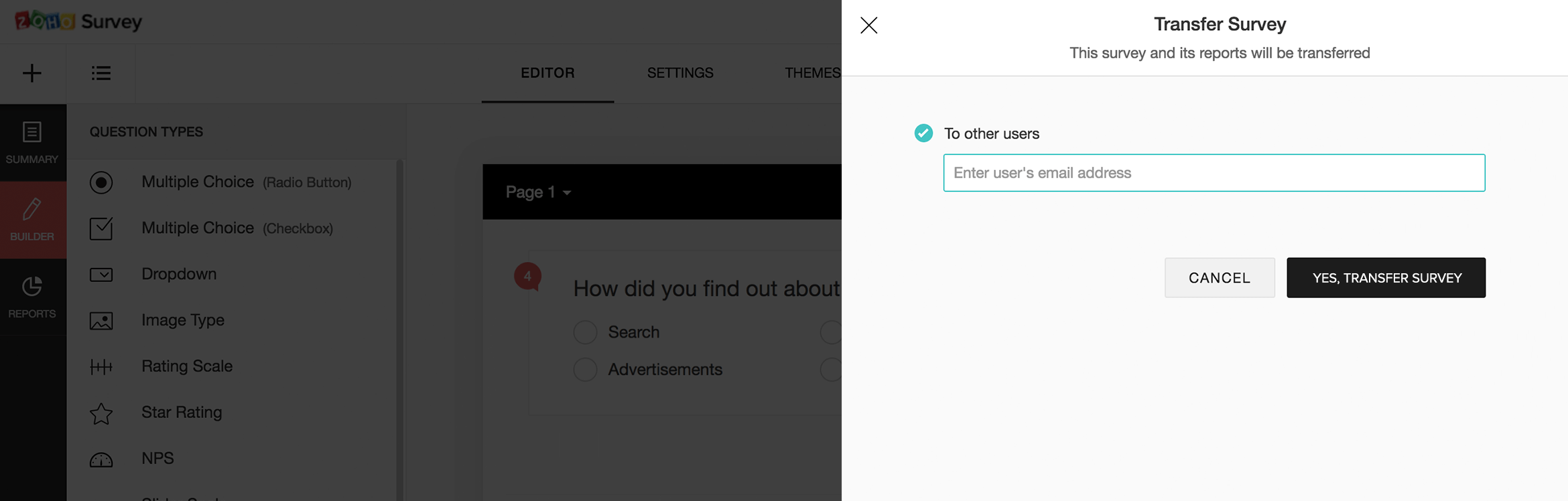Confirm with Yes, Transfer Survey button

[x=1386, y=278]
